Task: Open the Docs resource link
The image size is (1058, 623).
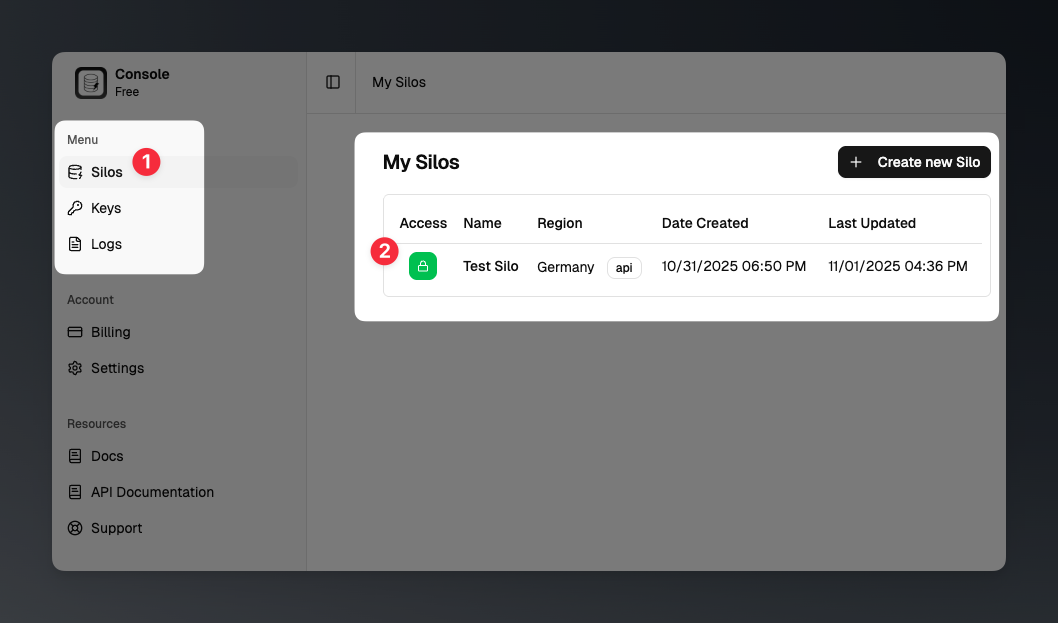Action: point(178,456)
